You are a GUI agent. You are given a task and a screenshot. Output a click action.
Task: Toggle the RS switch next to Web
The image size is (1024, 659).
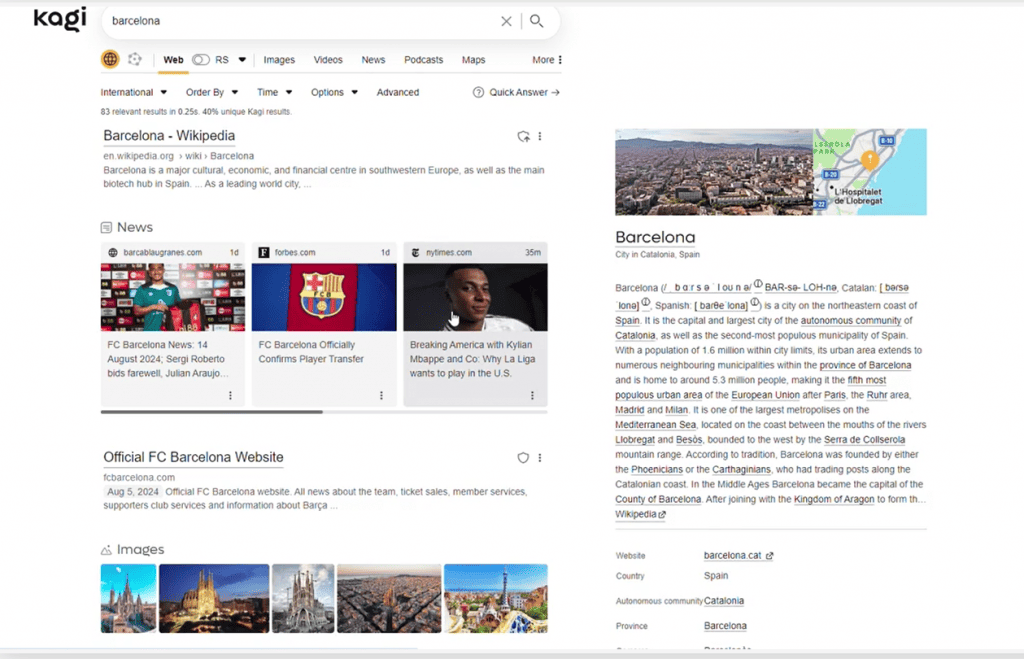click(x=200, y=59)
